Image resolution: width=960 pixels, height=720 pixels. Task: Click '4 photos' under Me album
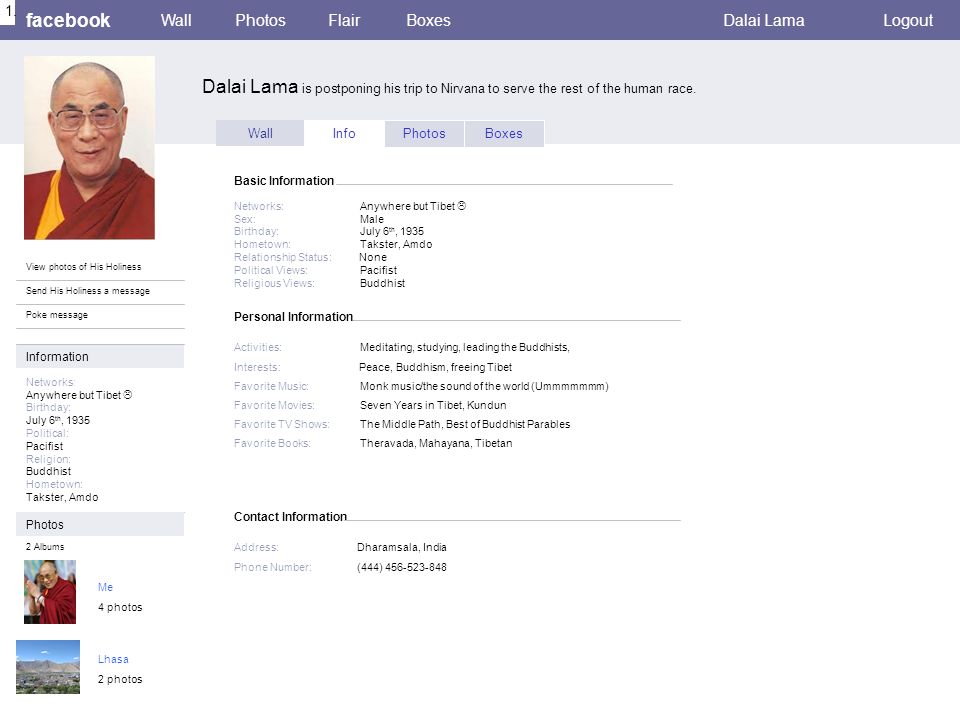click(120, 607)
